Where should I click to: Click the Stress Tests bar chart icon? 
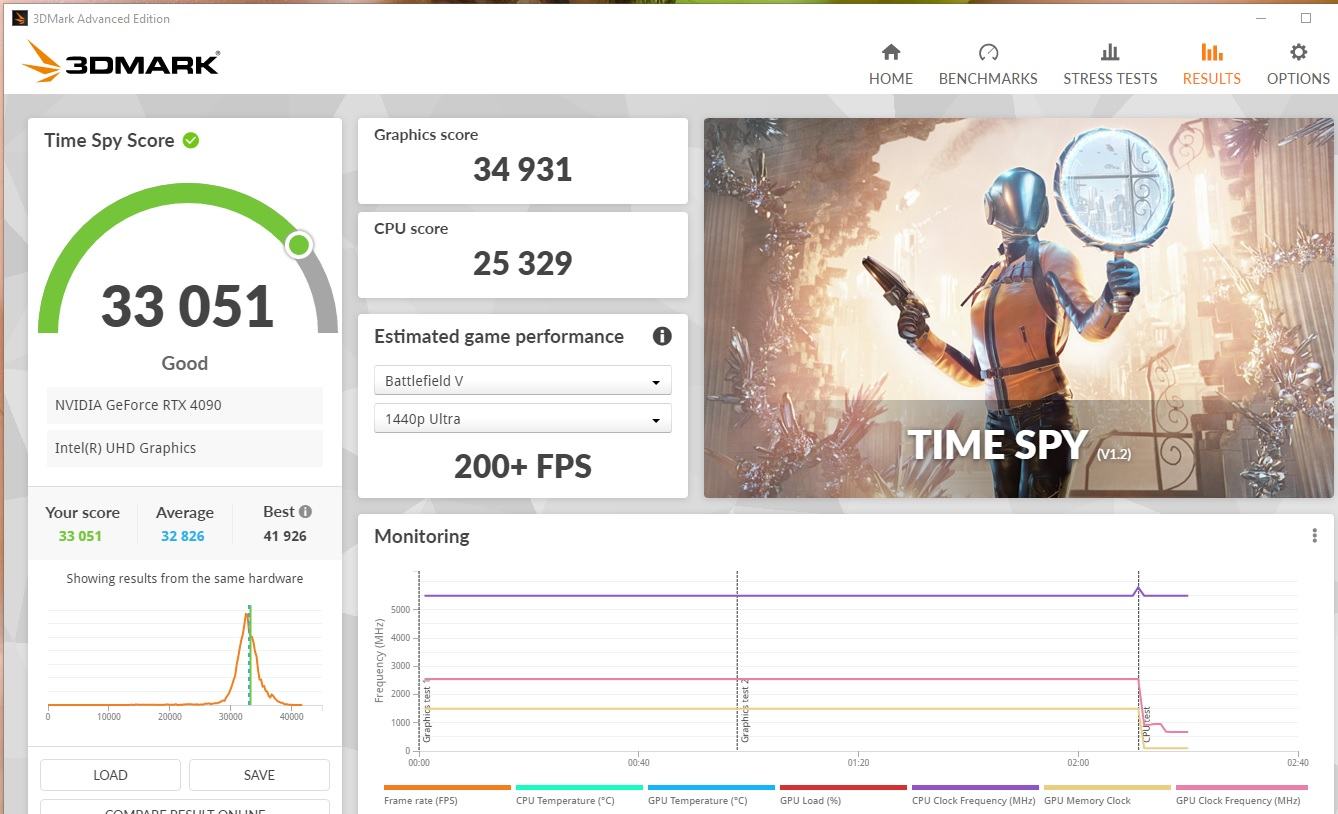(1110, 52)
